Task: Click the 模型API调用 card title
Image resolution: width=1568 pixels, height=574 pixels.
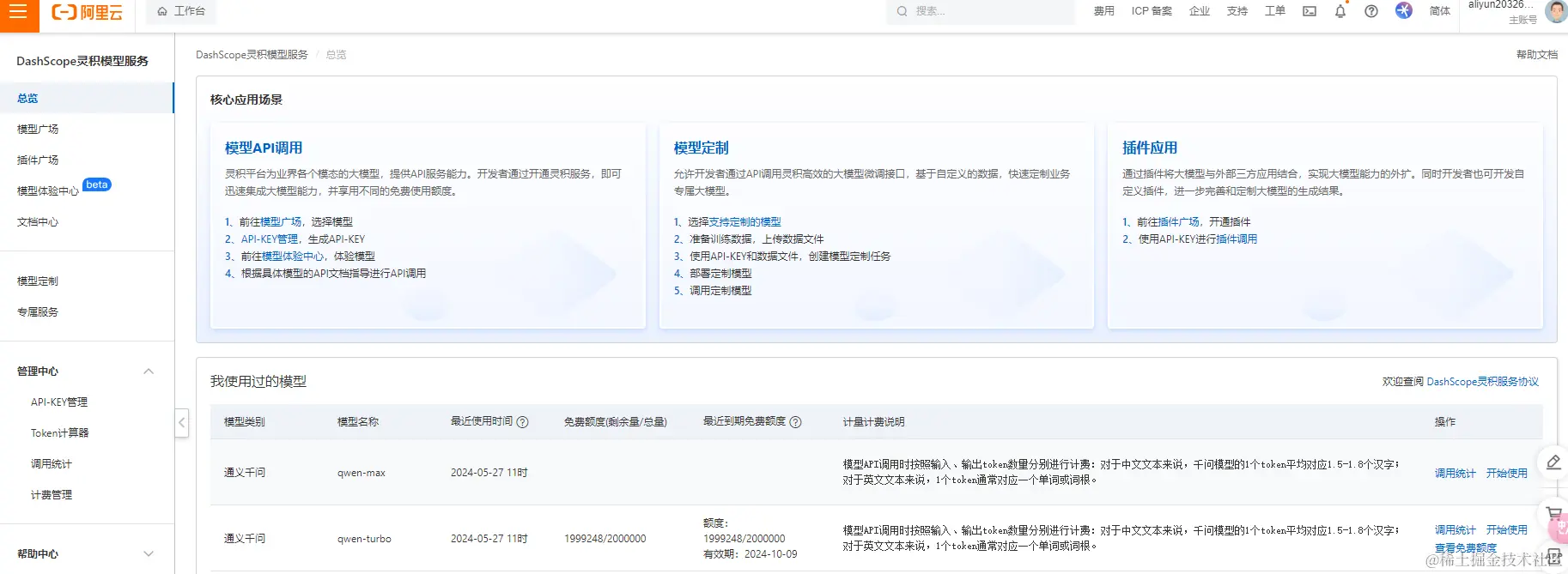Action: [264, 148]
